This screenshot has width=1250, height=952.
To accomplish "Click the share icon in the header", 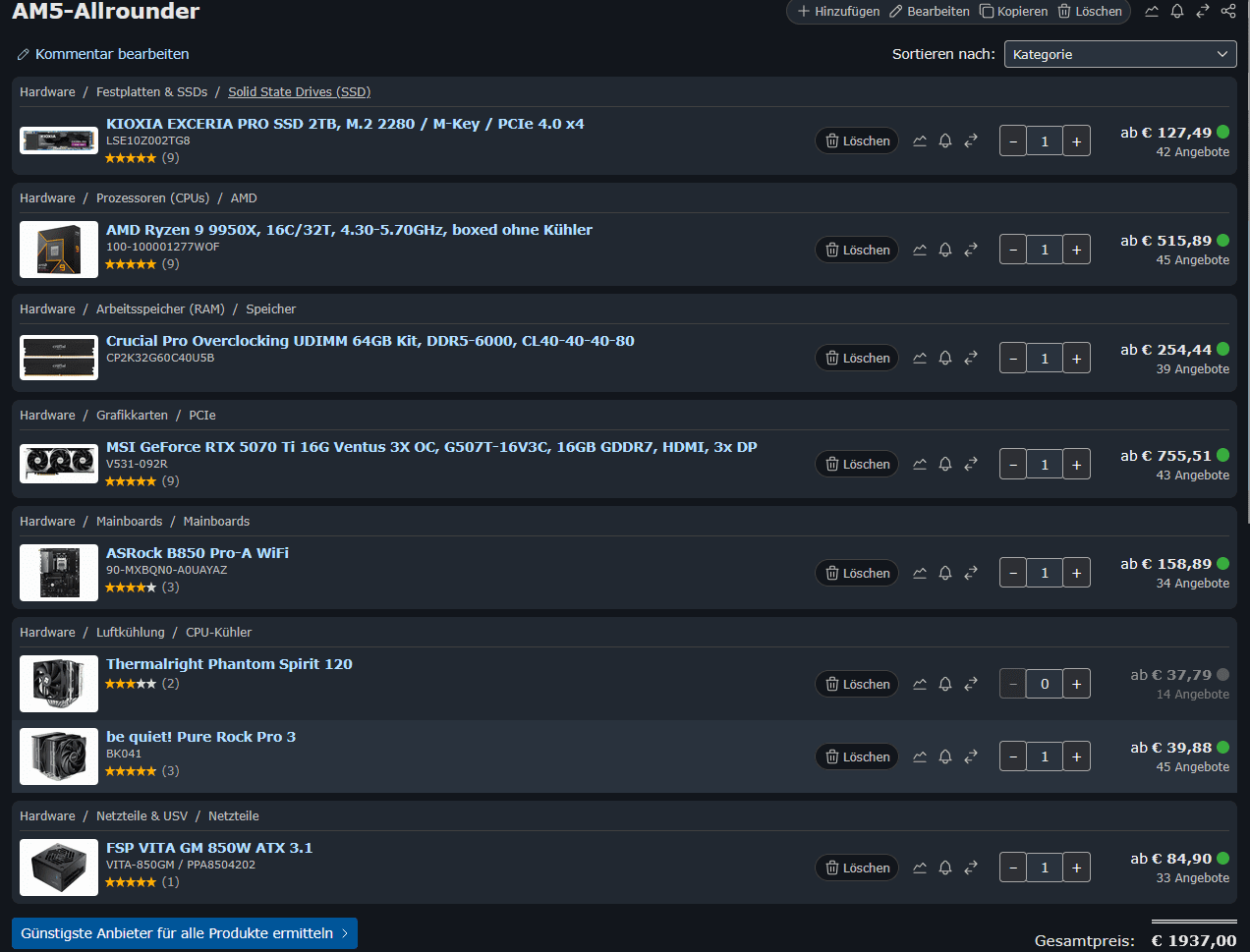I will 1228,11.
